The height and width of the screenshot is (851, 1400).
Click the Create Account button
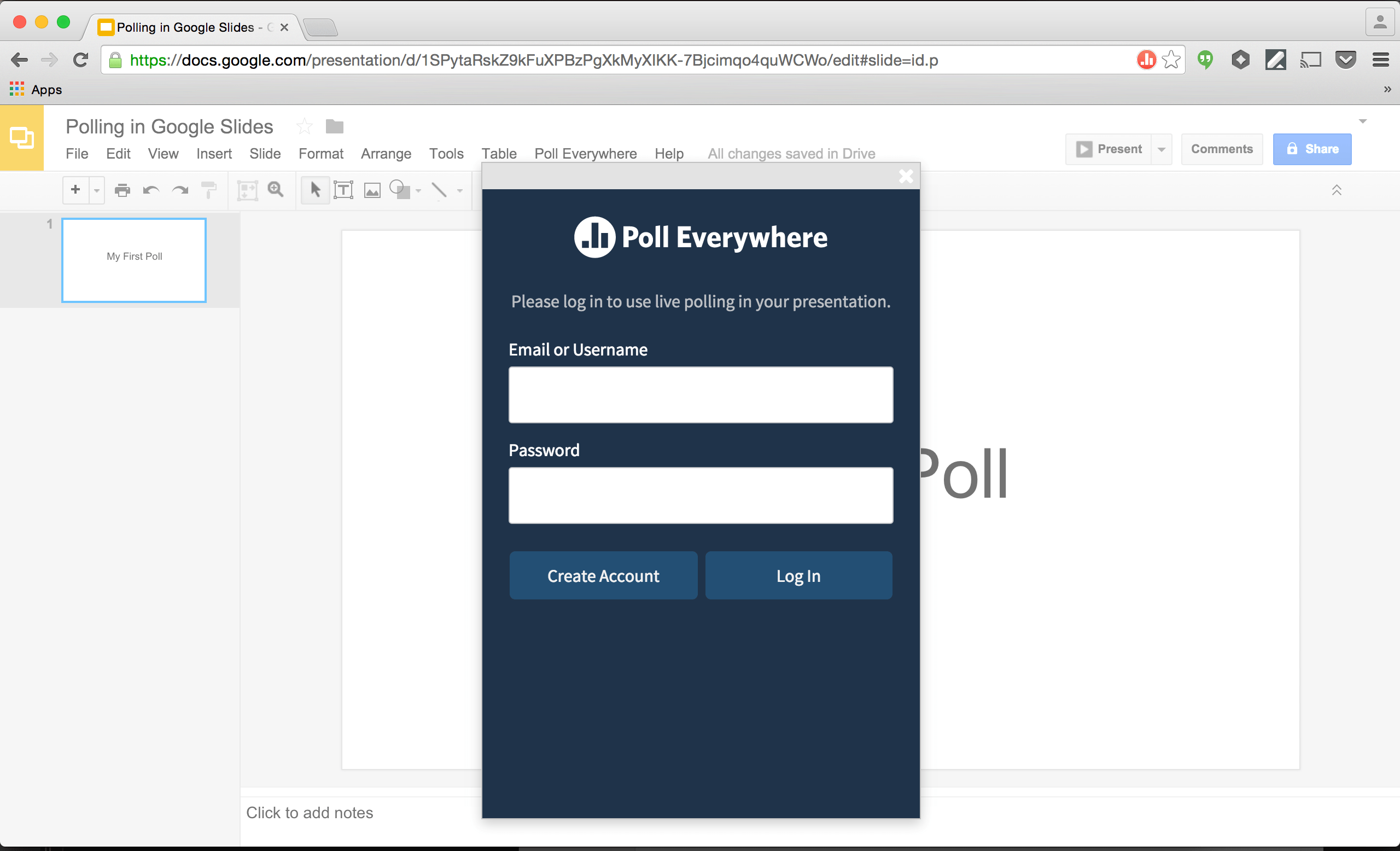point(602,575)
